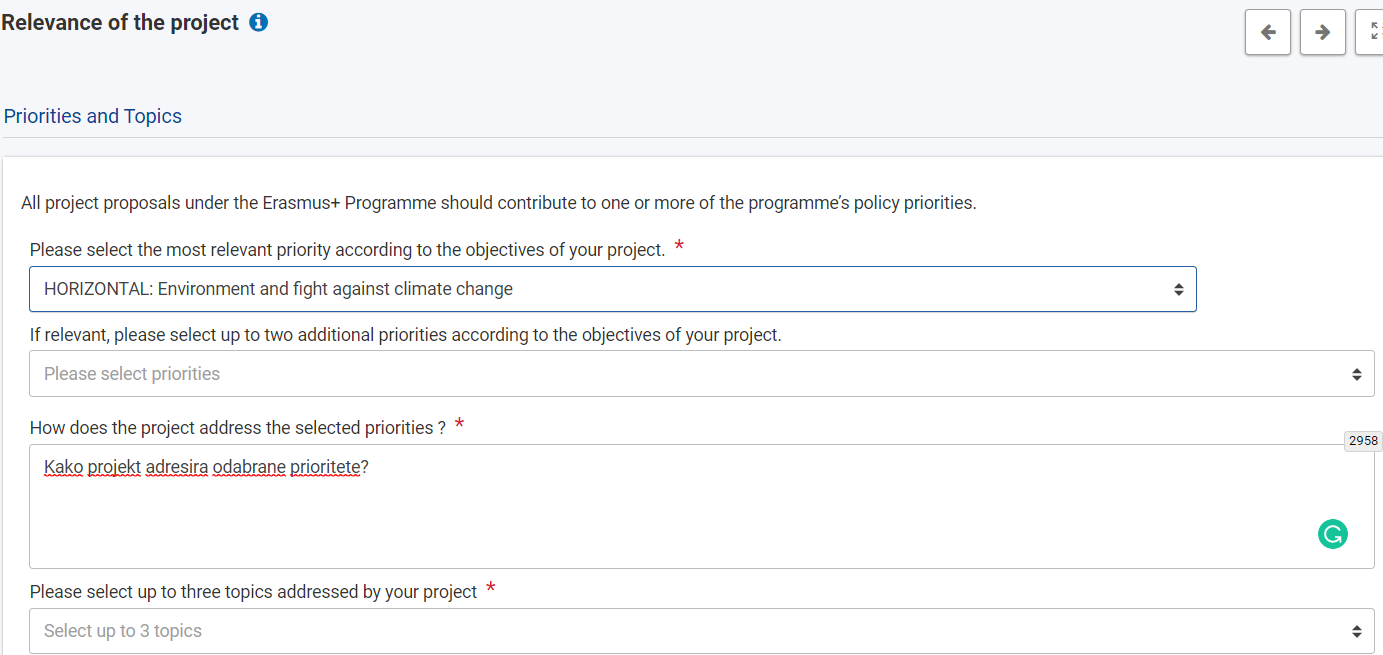Open the 'Select up to 3 topics' dropdown
1383x655 pixels.
tap(680, 631)
